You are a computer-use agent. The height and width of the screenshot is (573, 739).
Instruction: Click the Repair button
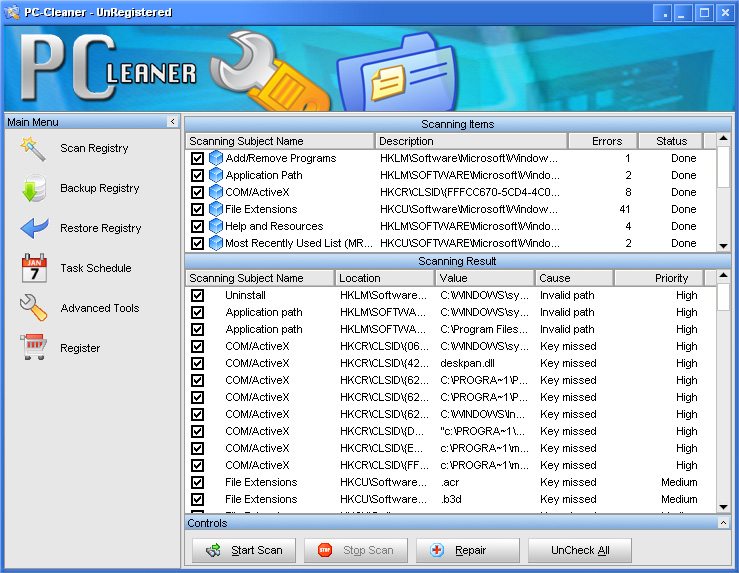468,550
